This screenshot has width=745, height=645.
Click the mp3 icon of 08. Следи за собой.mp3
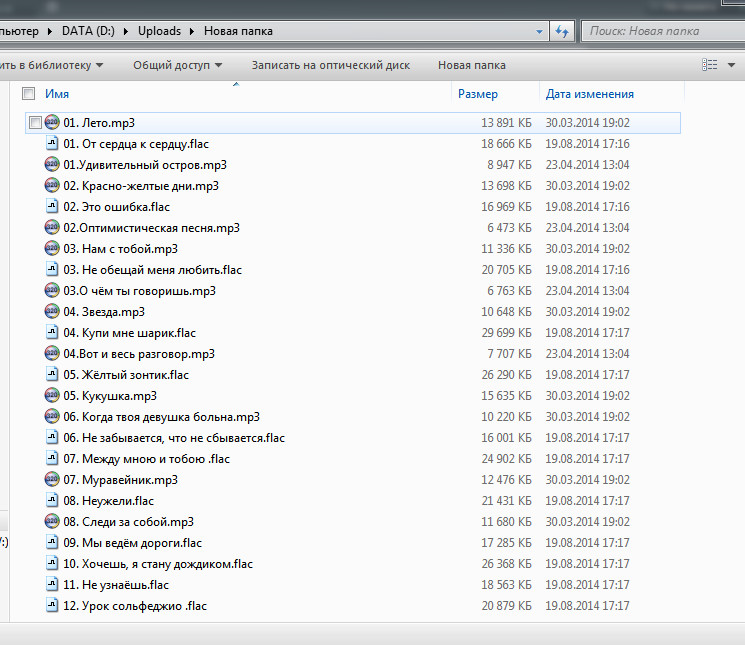(x=52, y=522)
